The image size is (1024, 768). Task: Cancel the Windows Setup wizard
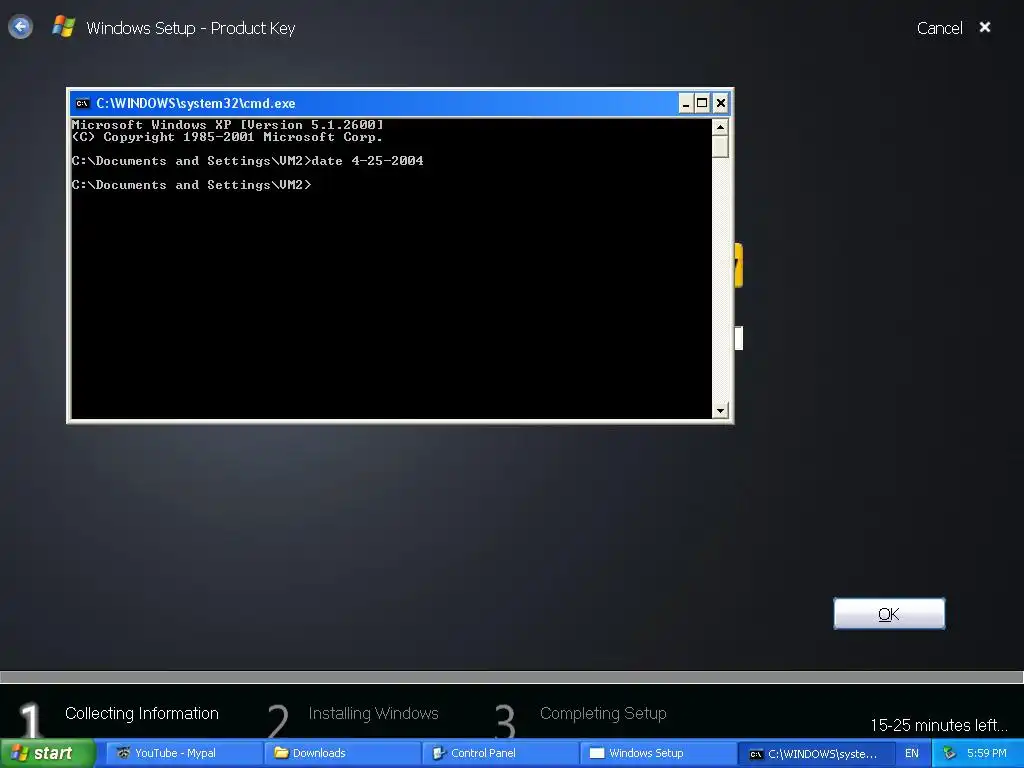point(939,28)
